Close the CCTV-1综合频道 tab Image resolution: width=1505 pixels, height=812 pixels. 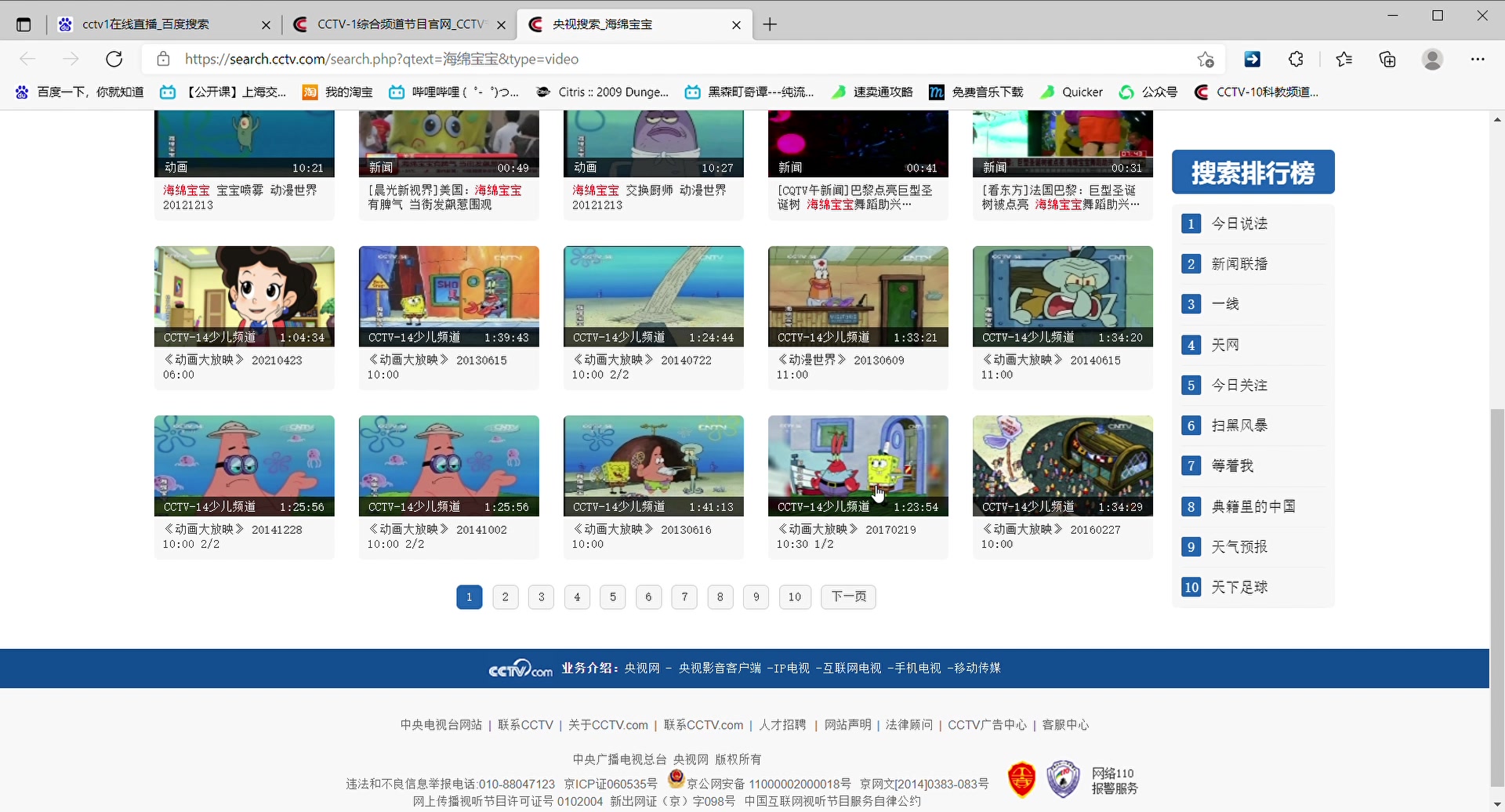[x=502, y=25]
